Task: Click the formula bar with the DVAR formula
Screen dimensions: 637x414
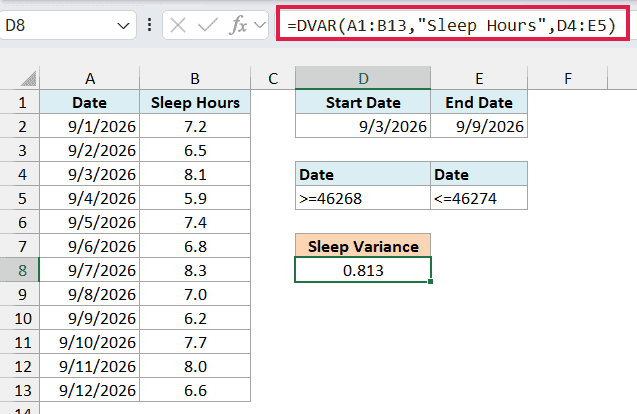Action: tap(452, 26)
